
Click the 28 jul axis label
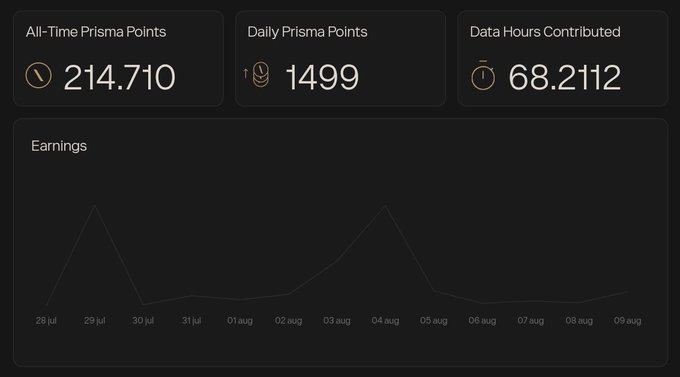[x=46, y=321]
